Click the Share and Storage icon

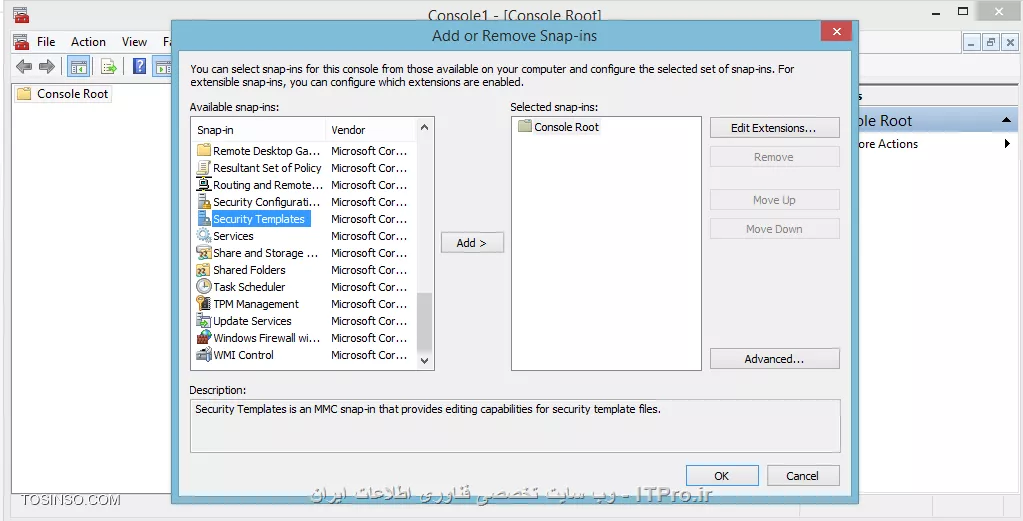click(204, 252)
